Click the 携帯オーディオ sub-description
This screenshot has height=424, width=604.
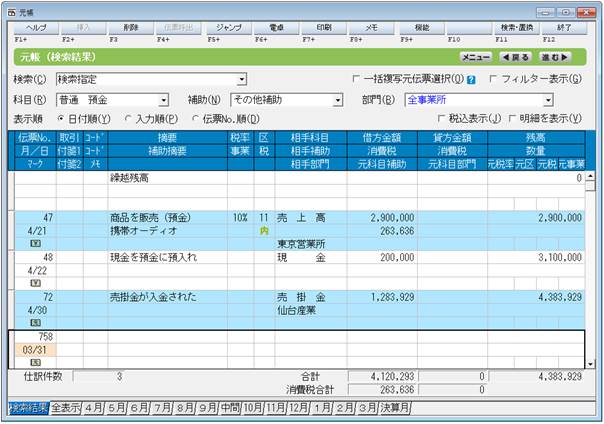[x=143, y=231]
